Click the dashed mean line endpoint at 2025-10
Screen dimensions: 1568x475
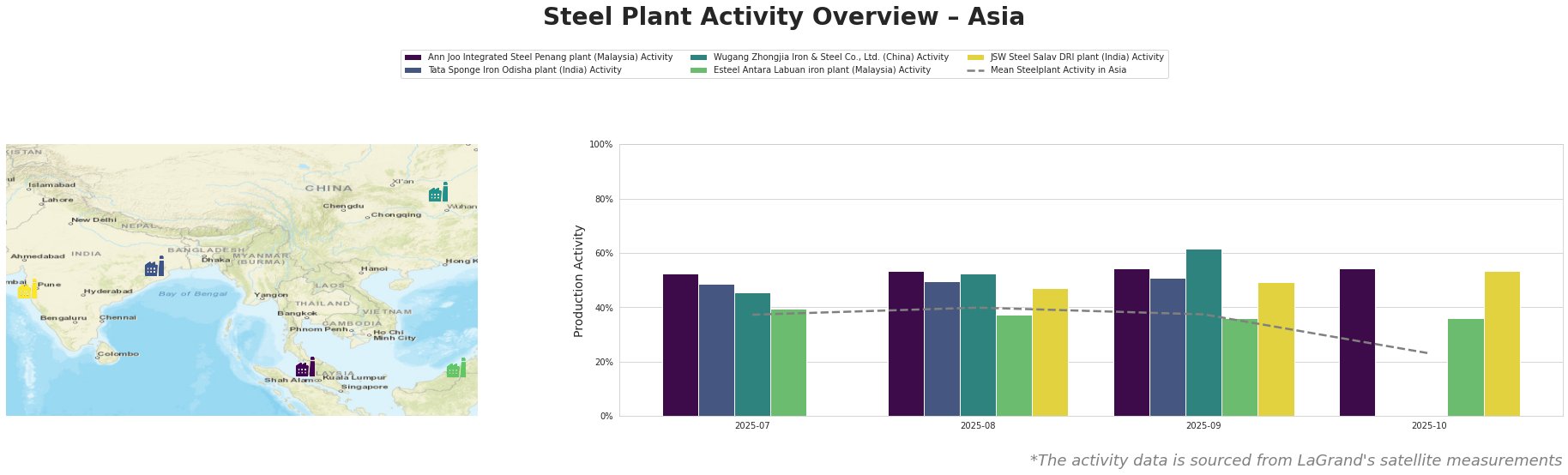(1428, 353)
